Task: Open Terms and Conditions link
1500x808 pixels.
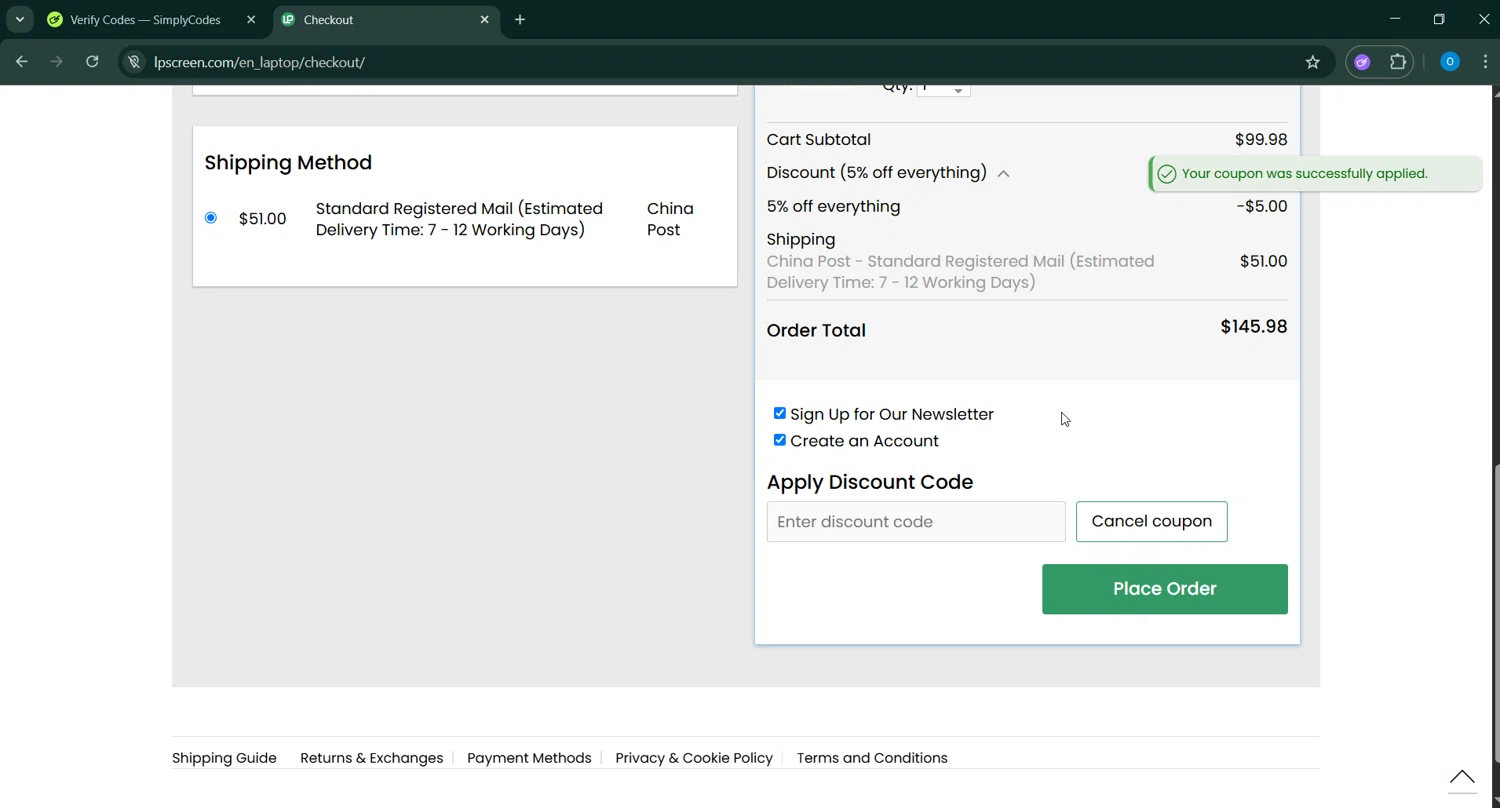Action: point(872,758)
